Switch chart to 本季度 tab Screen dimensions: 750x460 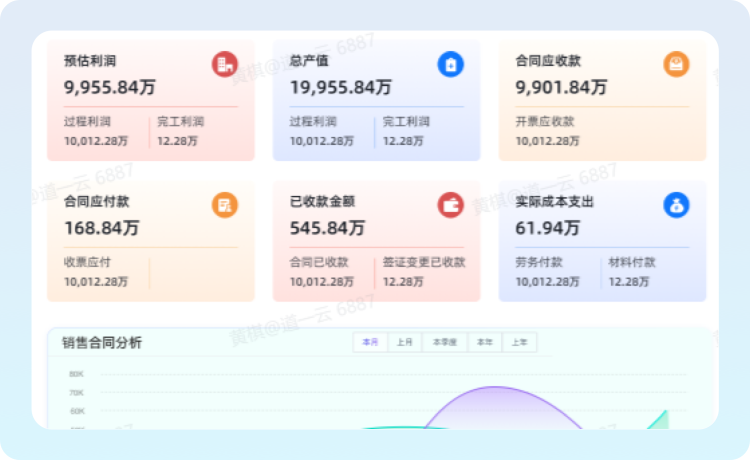pyautogui.click(x=444, y=342)
